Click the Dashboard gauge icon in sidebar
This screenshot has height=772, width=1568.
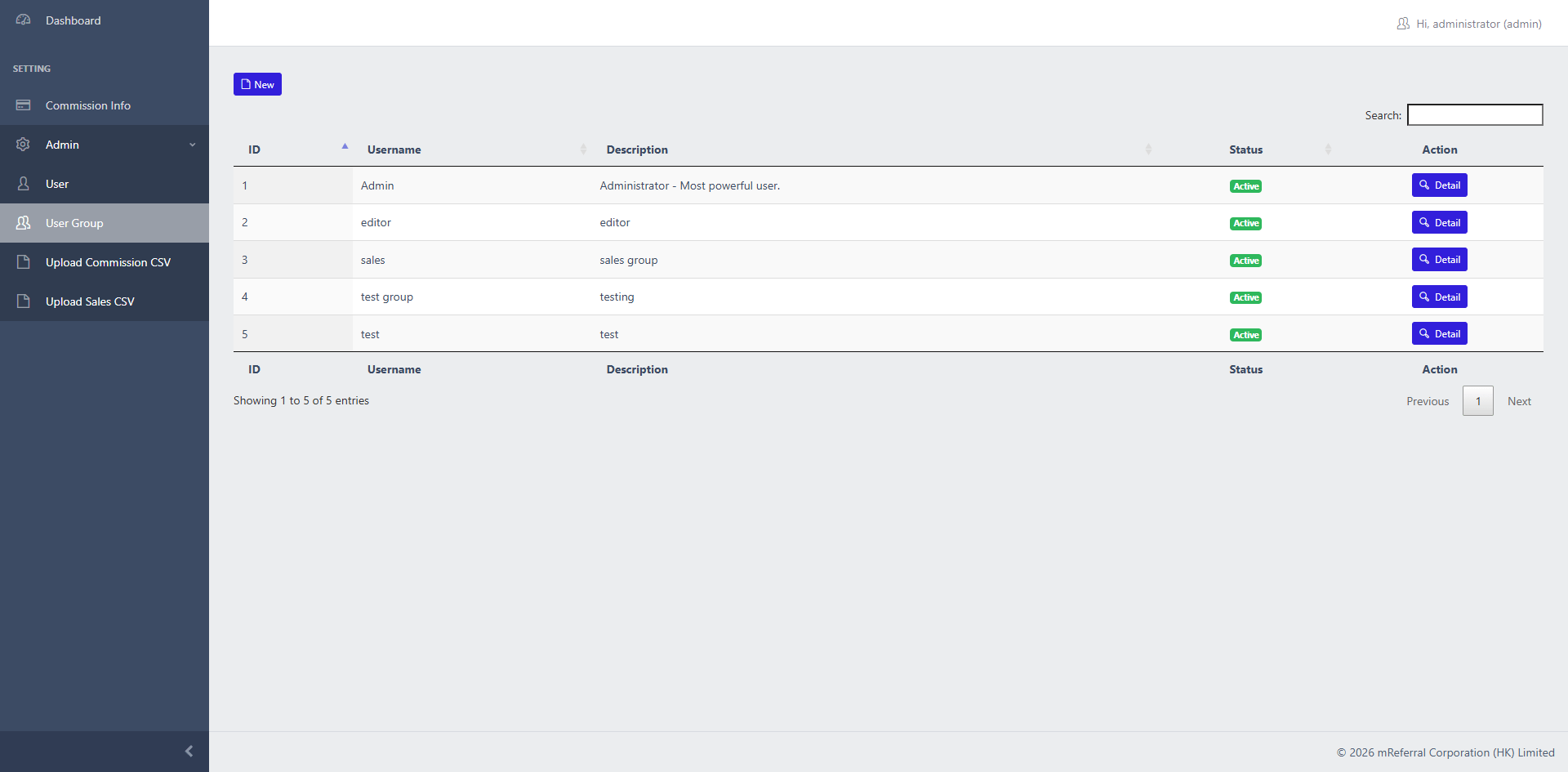click(x=24, y=20)
